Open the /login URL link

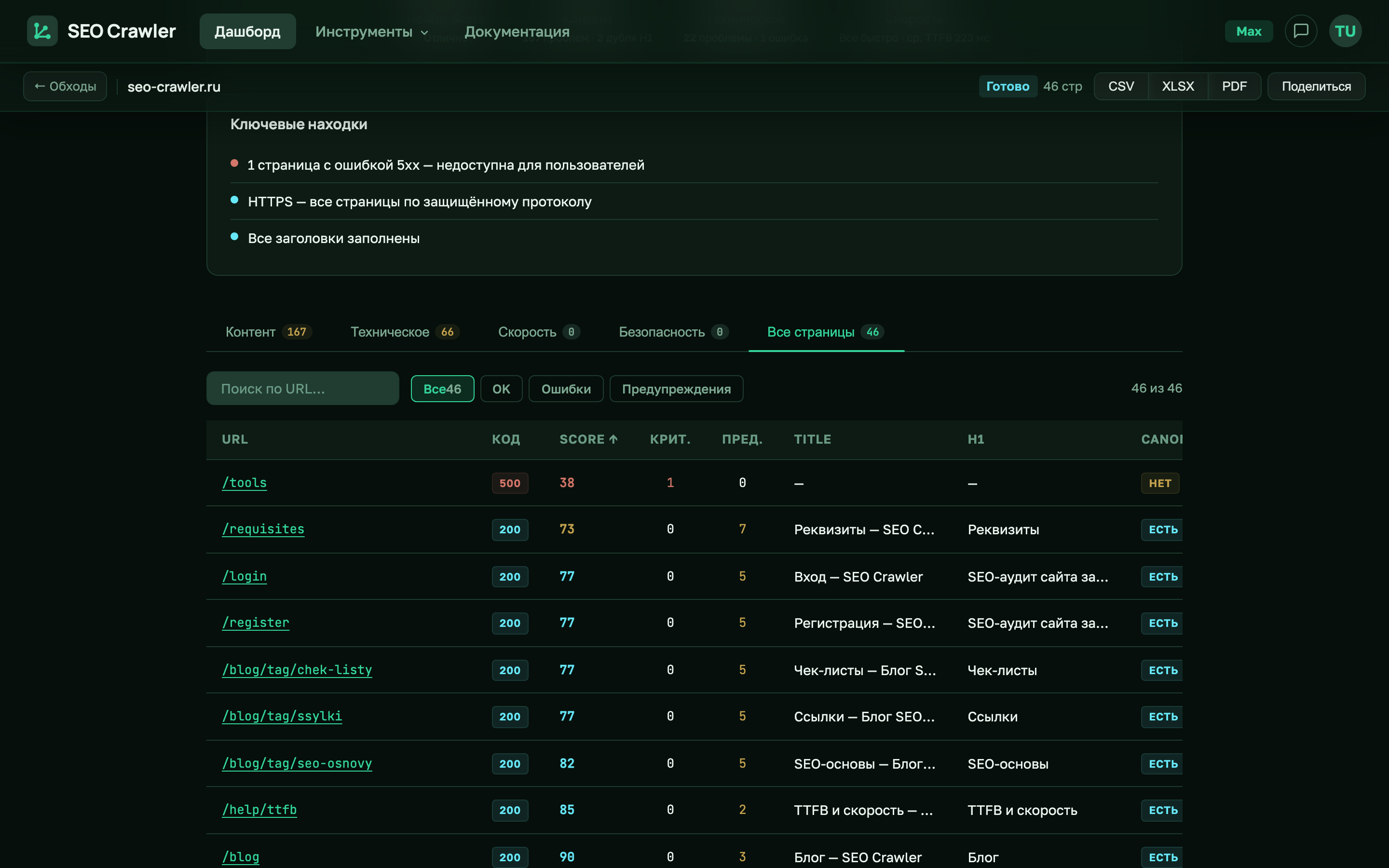244,576
